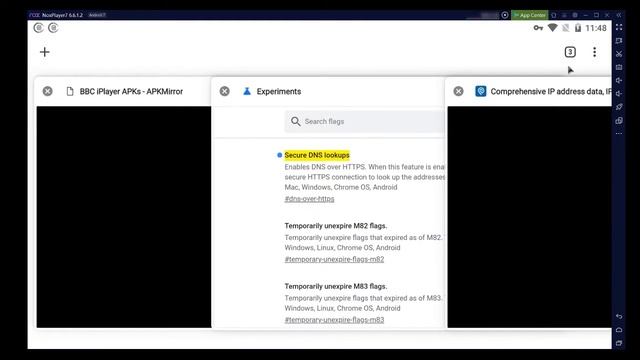Click the blue IP address site favicon
This screenshot has width=640, height=360.
coord(480,91)
